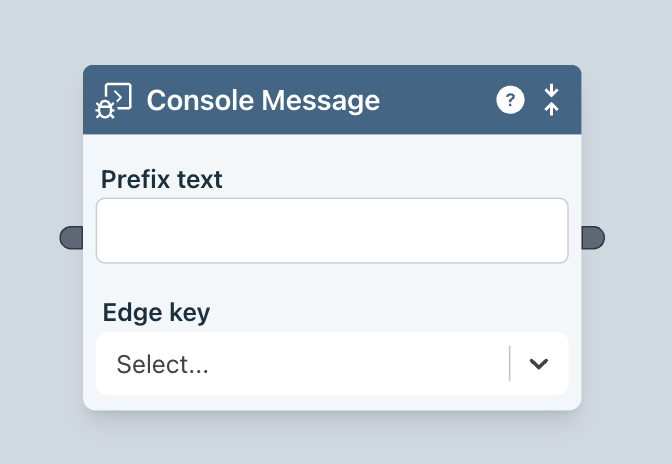Collapse the Console Message node
This screenshot has width=672, height=464.
pyautogui.click(x=551, y=100)
